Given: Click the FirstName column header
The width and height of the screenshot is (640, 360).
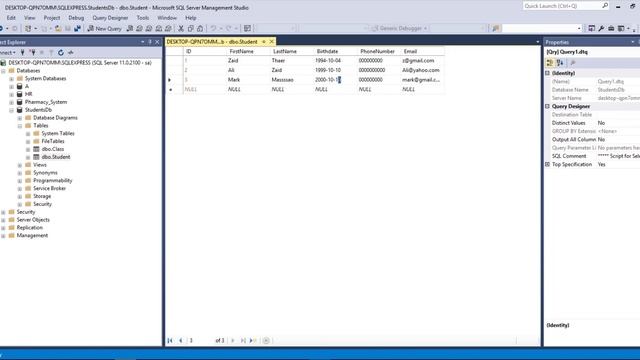Looking at the screenshot, I should 241,51.
